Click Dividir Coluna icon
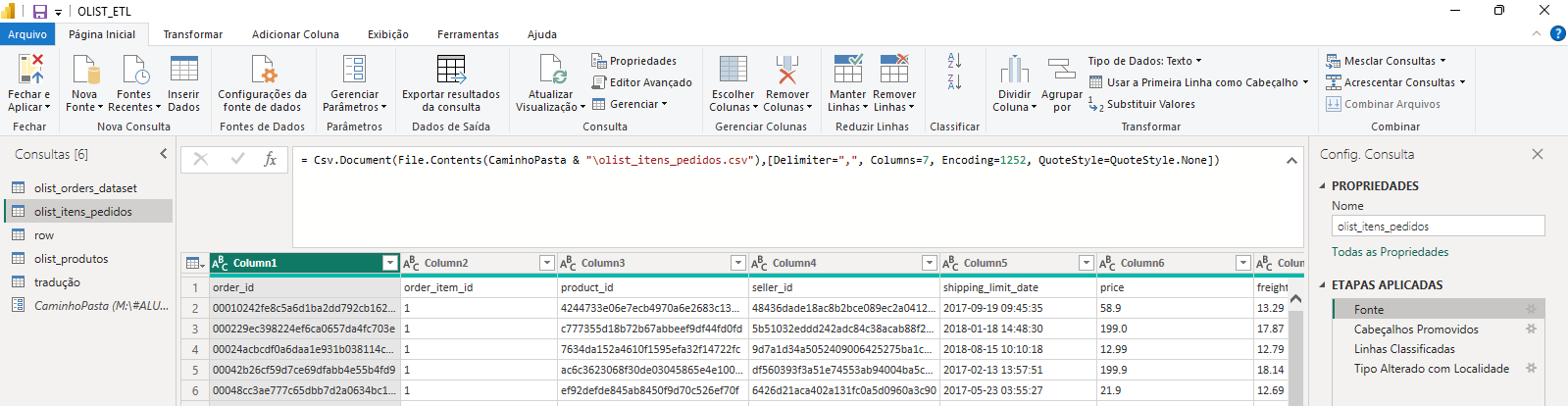The height and width of the screenshot is (406, 1568). 1014,70
